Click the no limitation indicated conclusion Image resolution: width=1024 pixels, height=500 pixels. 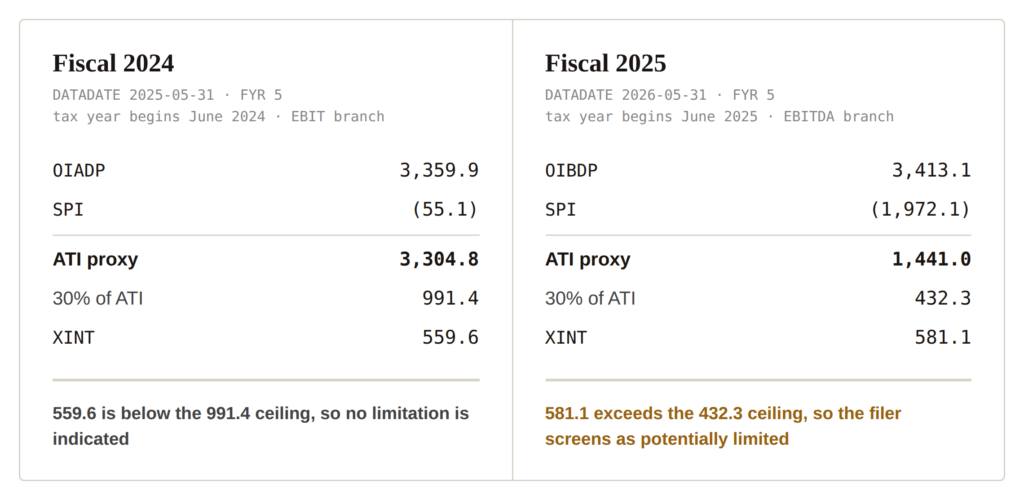[x=261, y=426]
